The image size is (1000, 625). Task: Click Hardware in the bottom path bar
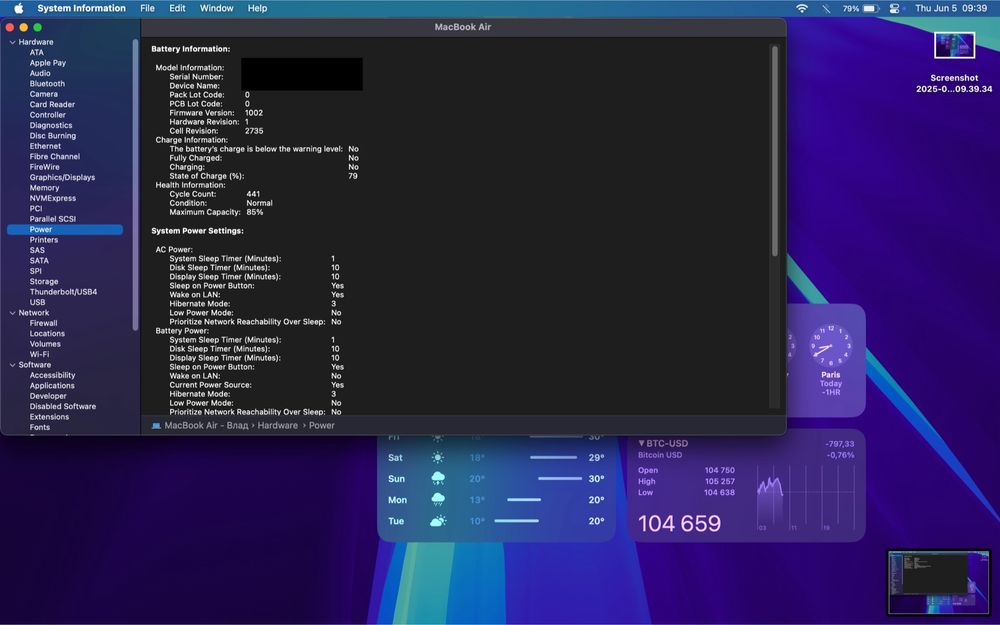pos(277,425)
